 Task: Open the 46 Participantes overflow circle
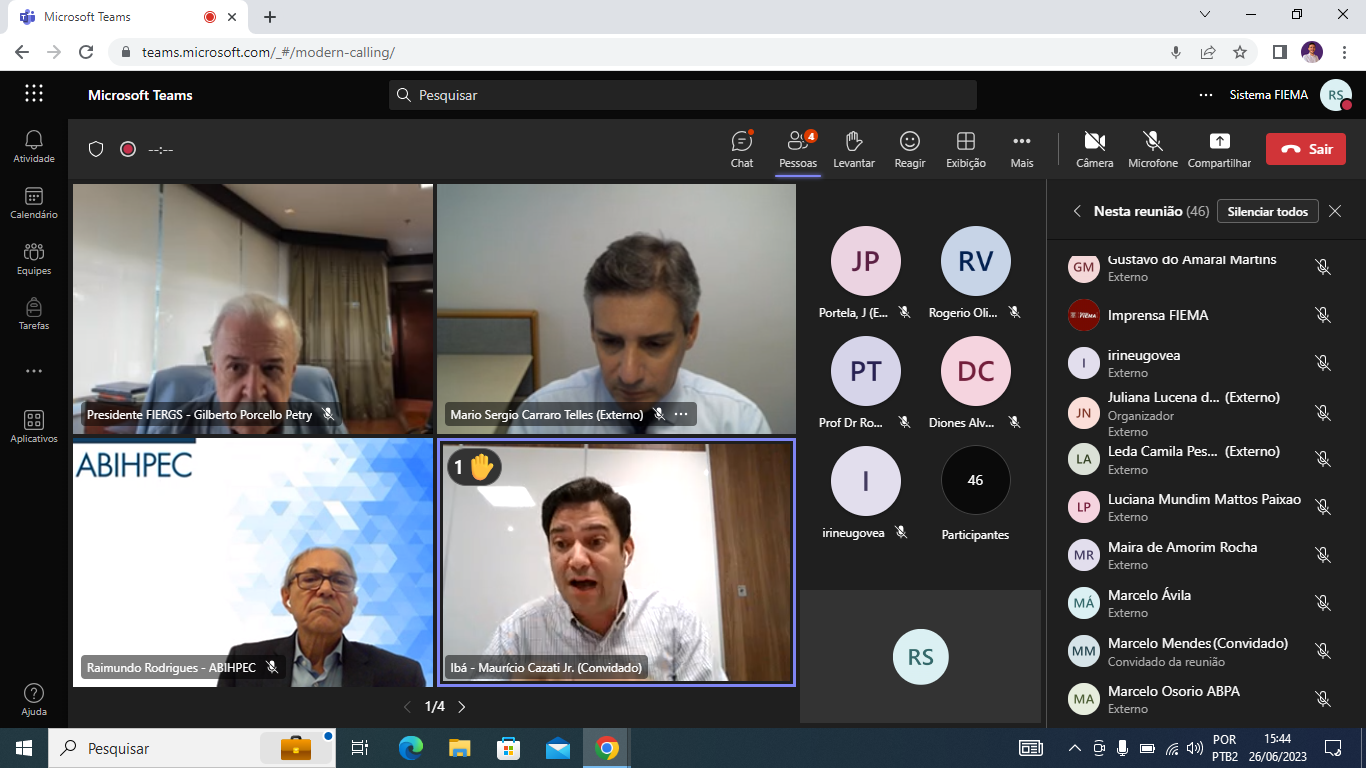pyautogui.click(x=976, y=481)
